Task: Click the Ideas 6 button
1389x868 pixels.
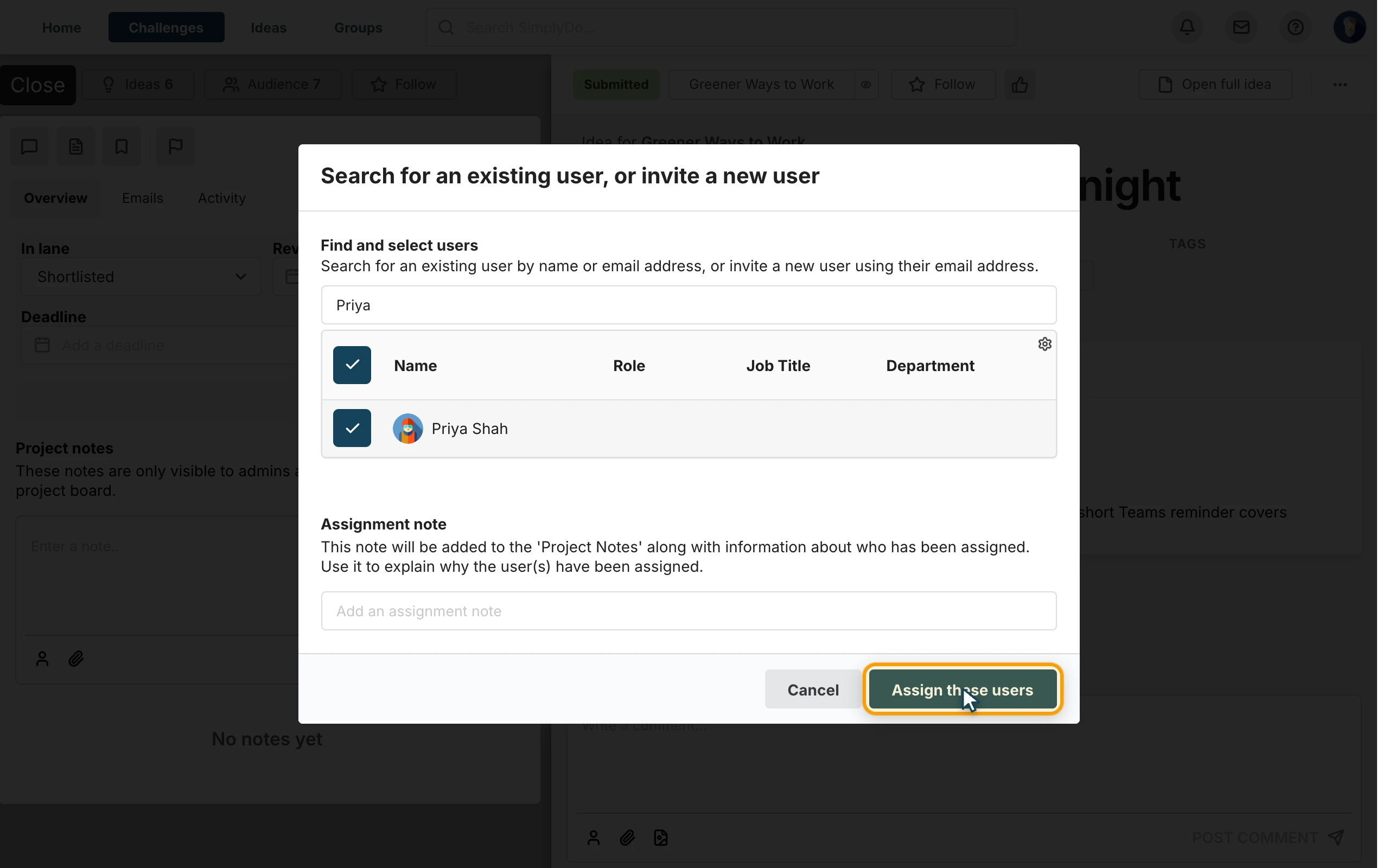Action: pyautogui.click(x=138, y=85)
